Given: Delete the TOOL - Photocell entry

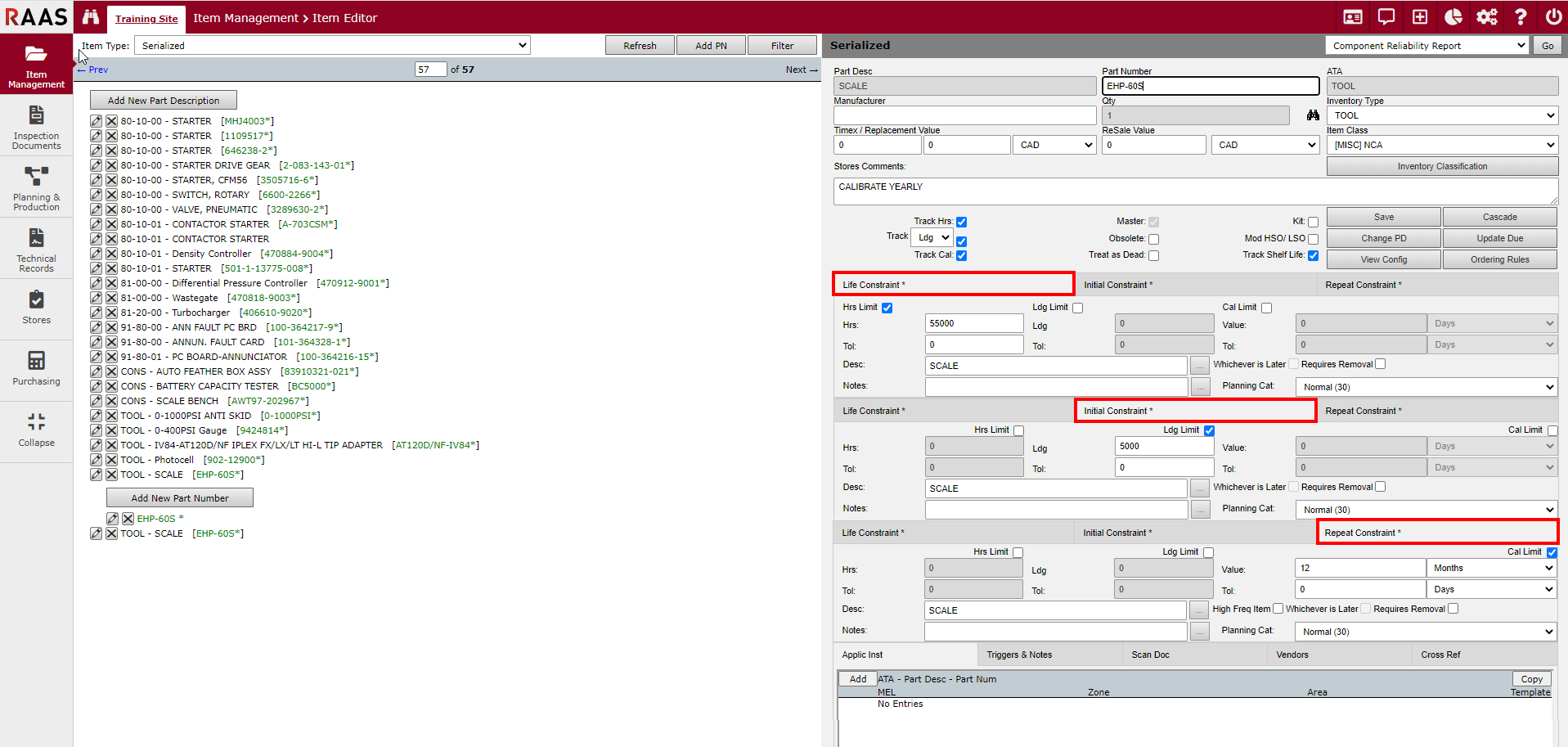Looking at the screenshot, I should click(111, 460).
